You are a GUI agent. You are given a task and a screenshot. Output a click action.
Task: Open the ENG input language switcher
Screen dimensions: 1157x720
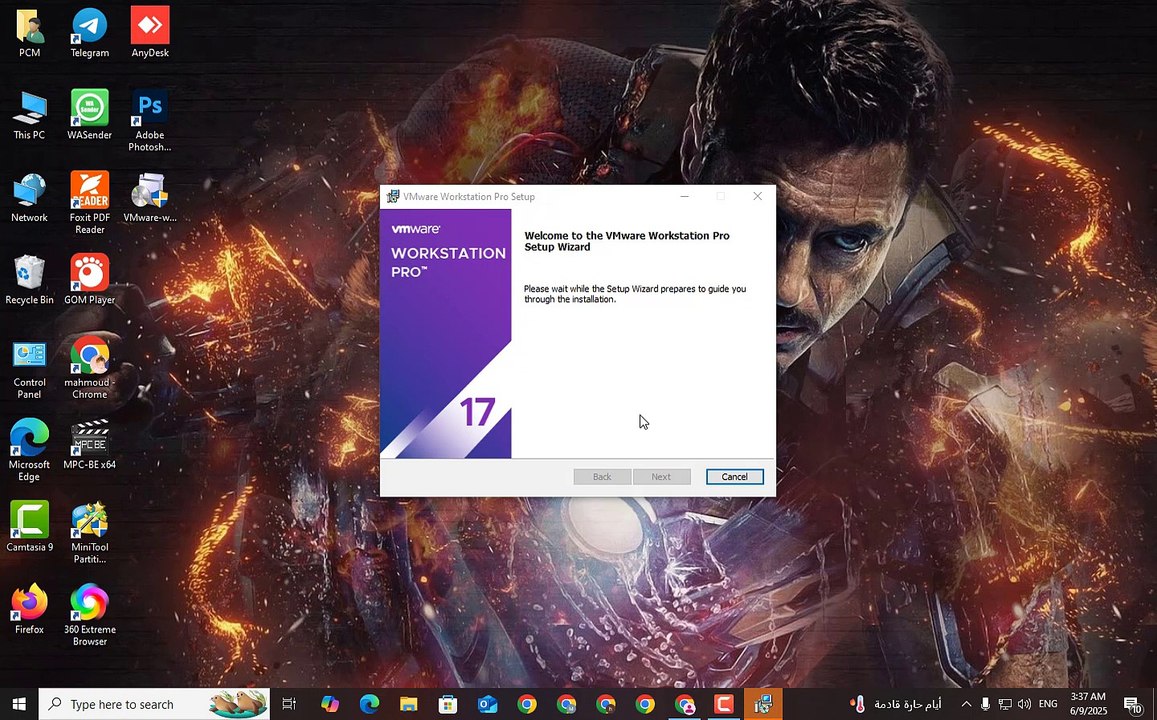(1048, 704)
